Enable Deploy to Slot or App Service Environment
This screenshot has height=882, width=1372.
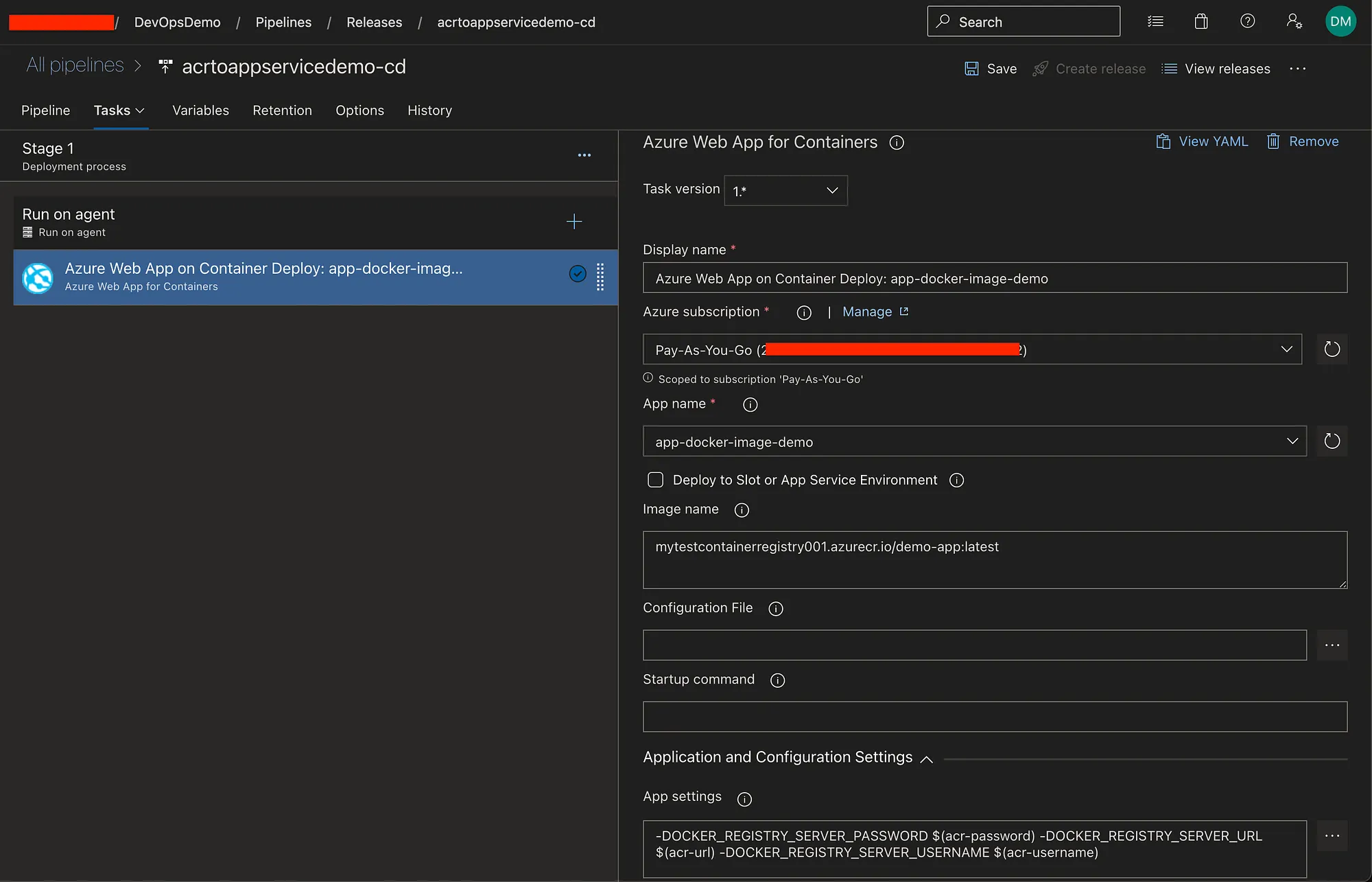[655, 480]
